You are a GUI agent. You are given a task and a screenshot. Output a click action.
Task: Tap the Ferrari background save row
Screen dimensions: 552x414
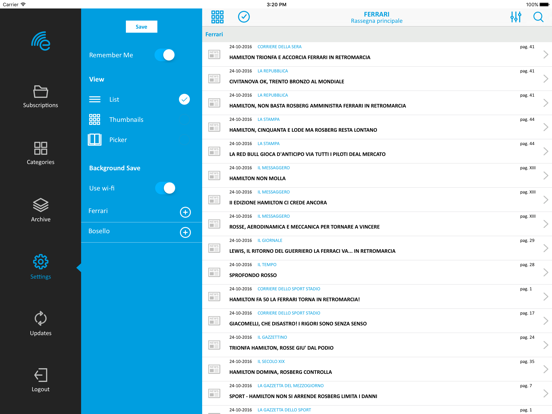(142, 212)
